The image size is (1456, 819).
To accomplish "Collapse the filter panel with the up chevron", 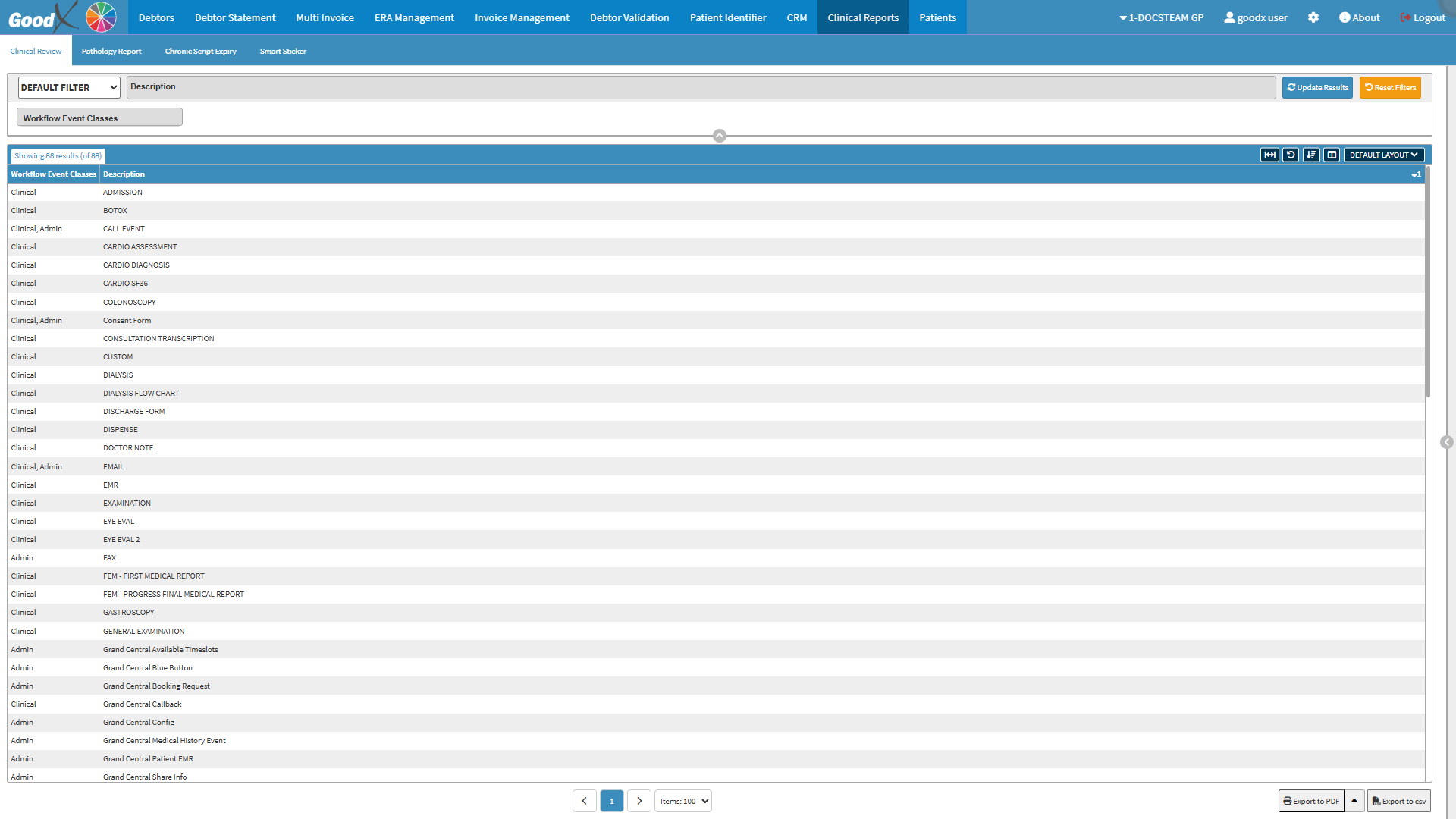I will (720, 136).
